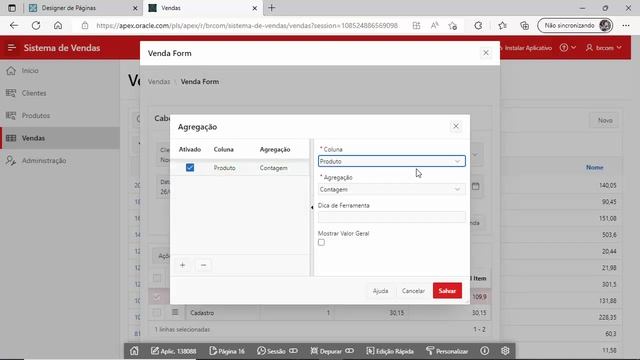Open browser tab actions menu icon
This screenshot has height=360, width=640.
pyautogui.click(x=11, y=8)
